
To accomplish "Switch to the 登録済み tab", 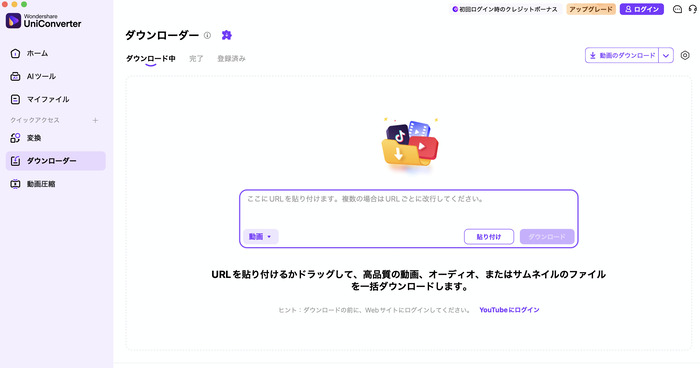I will coord(231,59).
